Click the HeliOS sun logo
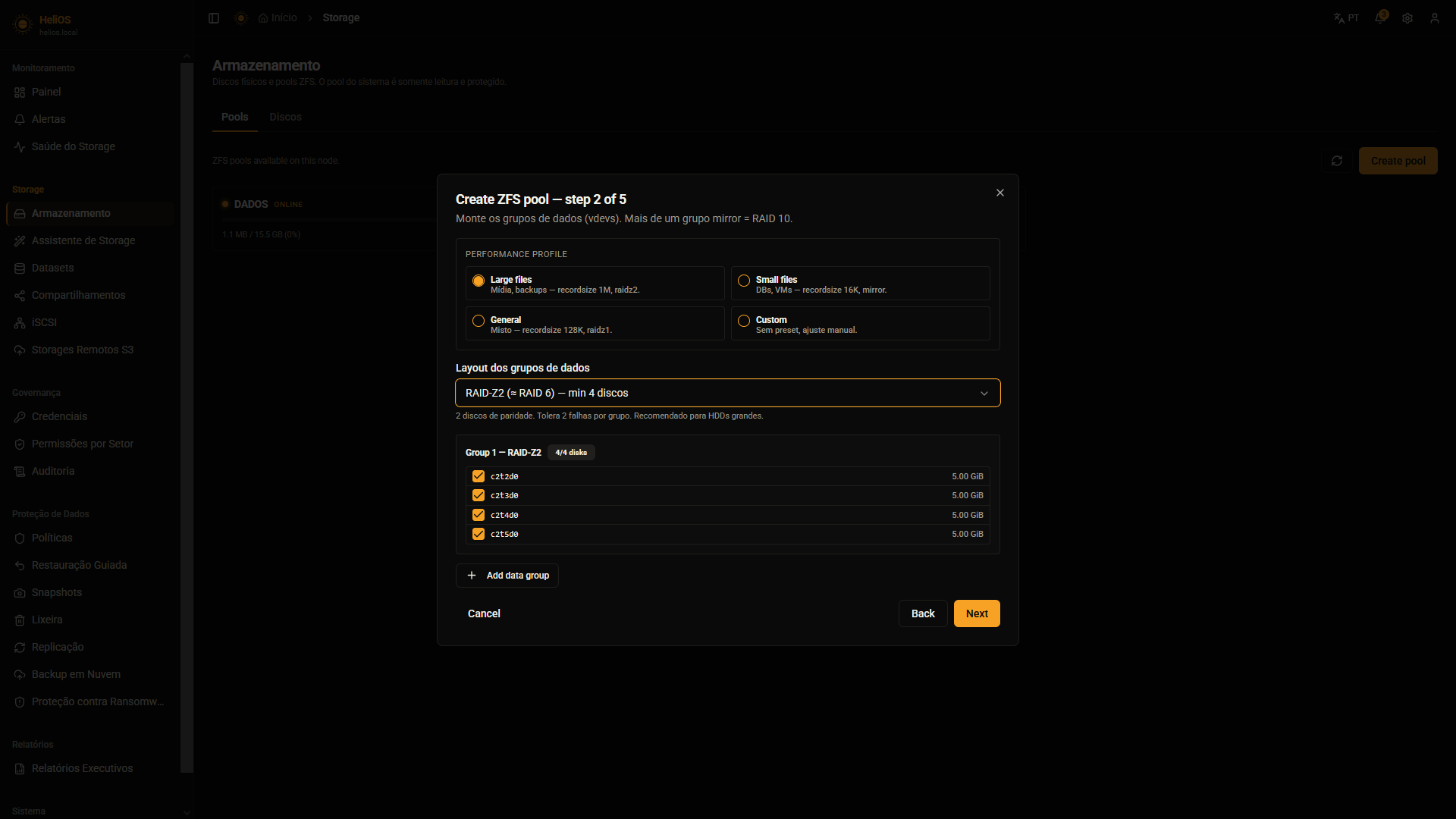This screenshot has height=819, width=1456. [23, 24]
